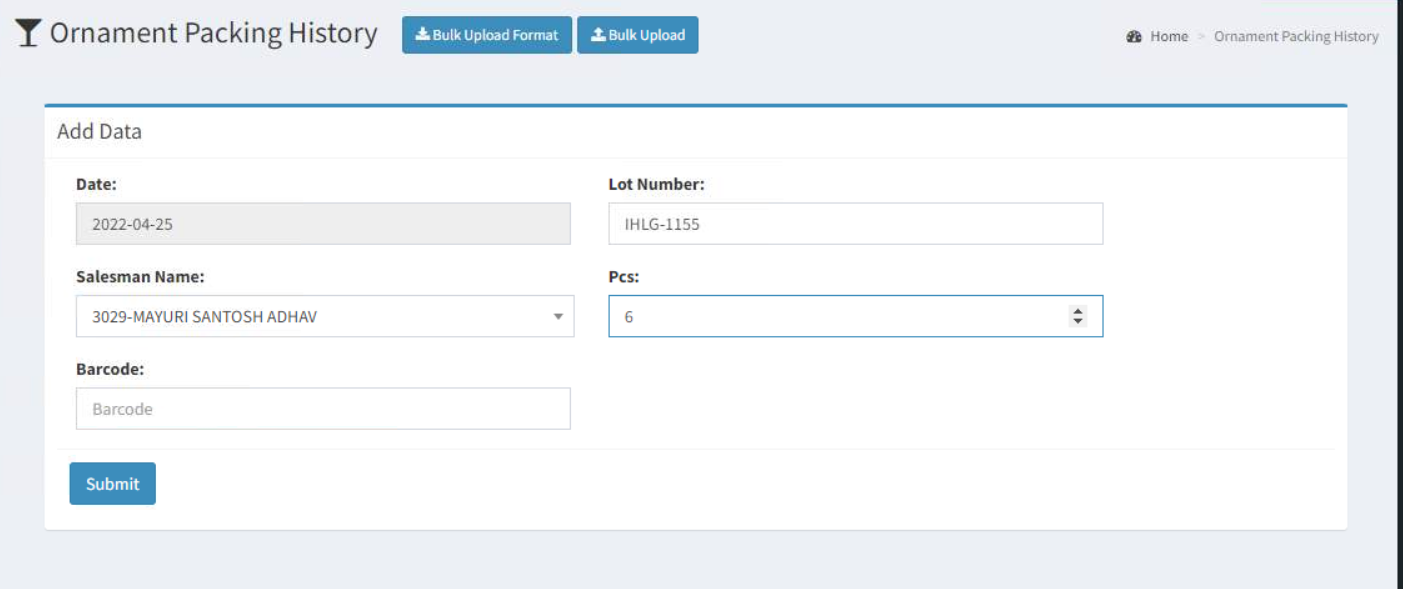Click the Salesman Name label
The image size is (1403, 589).
[140, 277]
